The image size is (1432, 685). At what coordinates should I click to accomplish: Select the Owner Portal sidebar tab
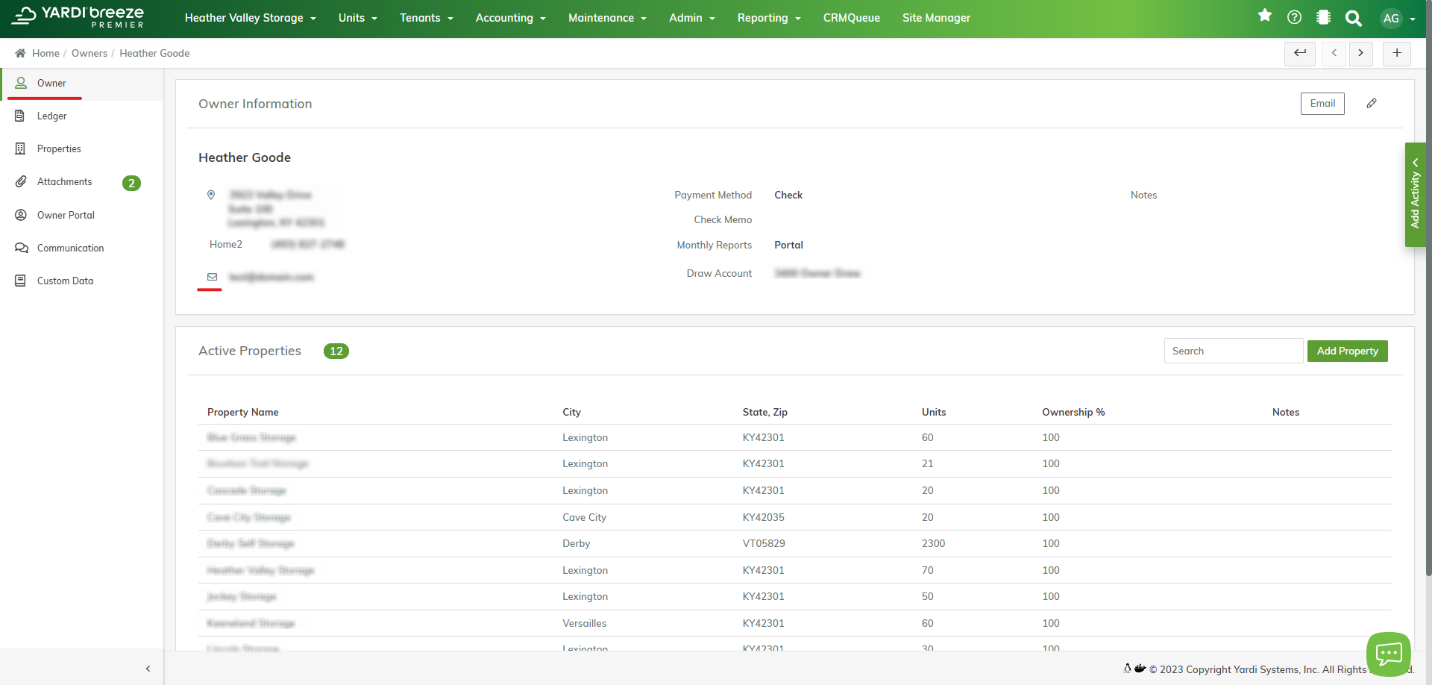tap(82, 215)
